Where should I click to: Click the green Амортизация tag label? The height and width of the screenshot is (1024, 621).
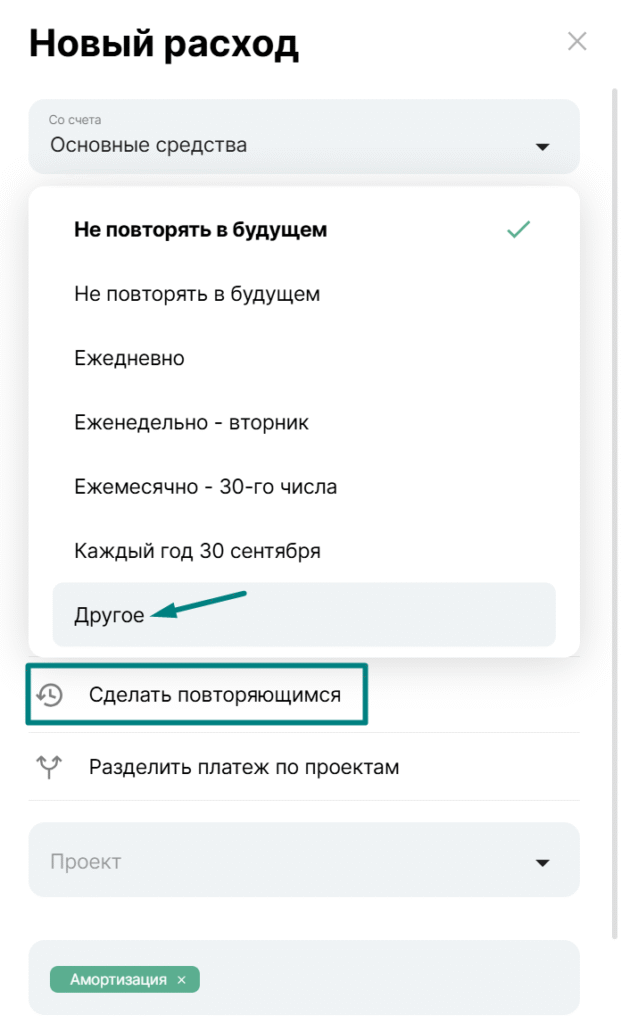point(118,980)
